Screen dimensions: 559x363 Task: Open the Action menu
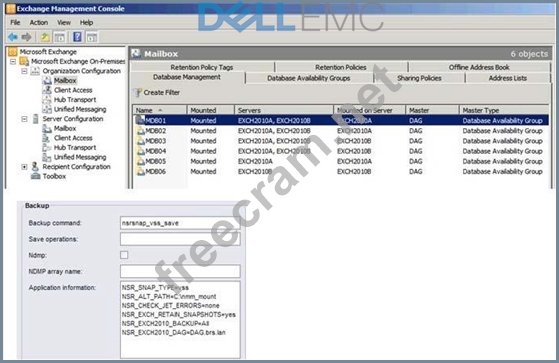tap(39, 22)
